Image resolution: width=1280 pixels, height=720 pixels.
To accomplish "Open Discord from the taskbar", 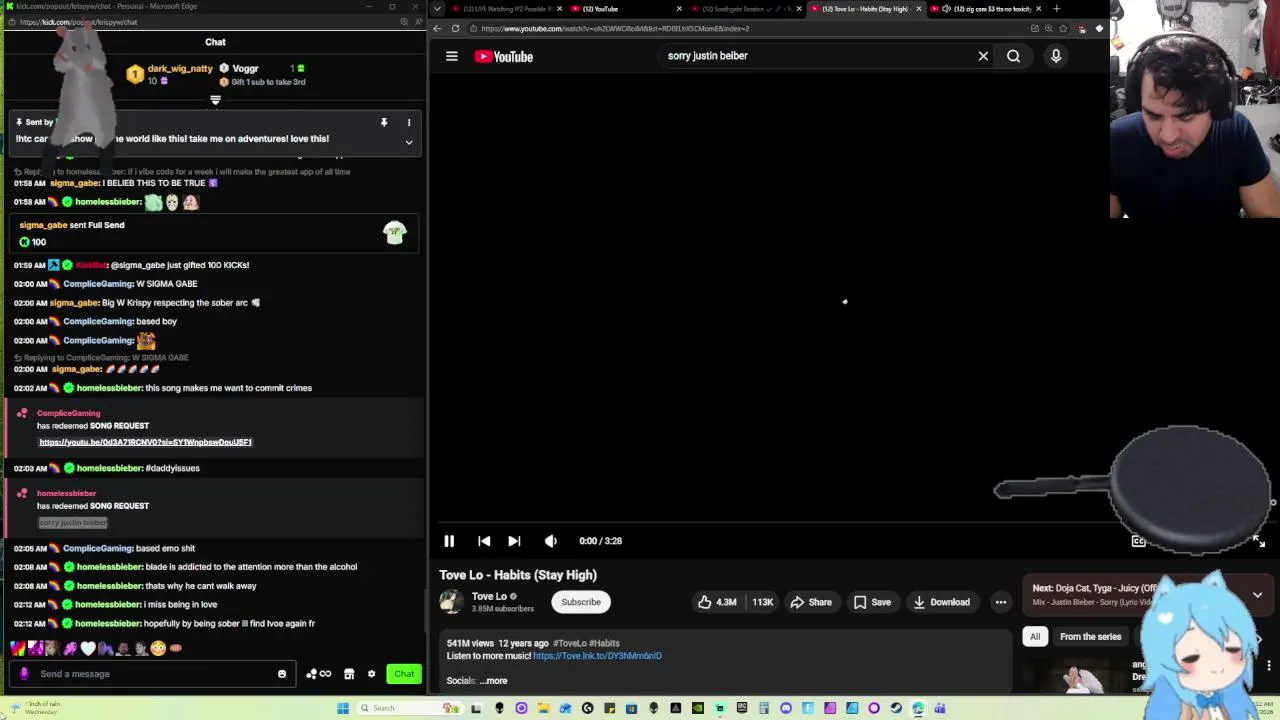I will tap(785, 708).
